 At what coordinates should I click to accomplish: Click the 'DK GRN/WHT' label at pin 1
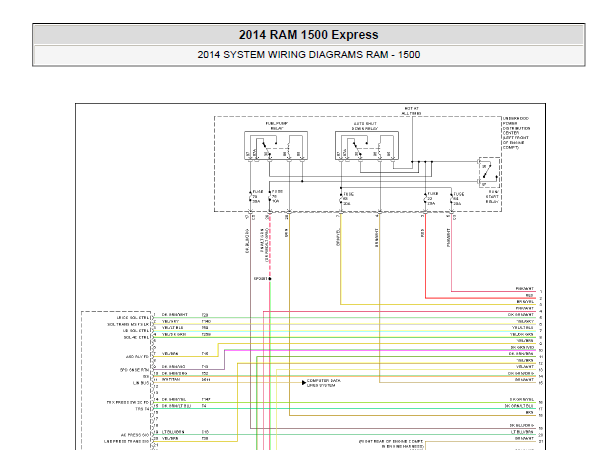click(x=174, y=315)
